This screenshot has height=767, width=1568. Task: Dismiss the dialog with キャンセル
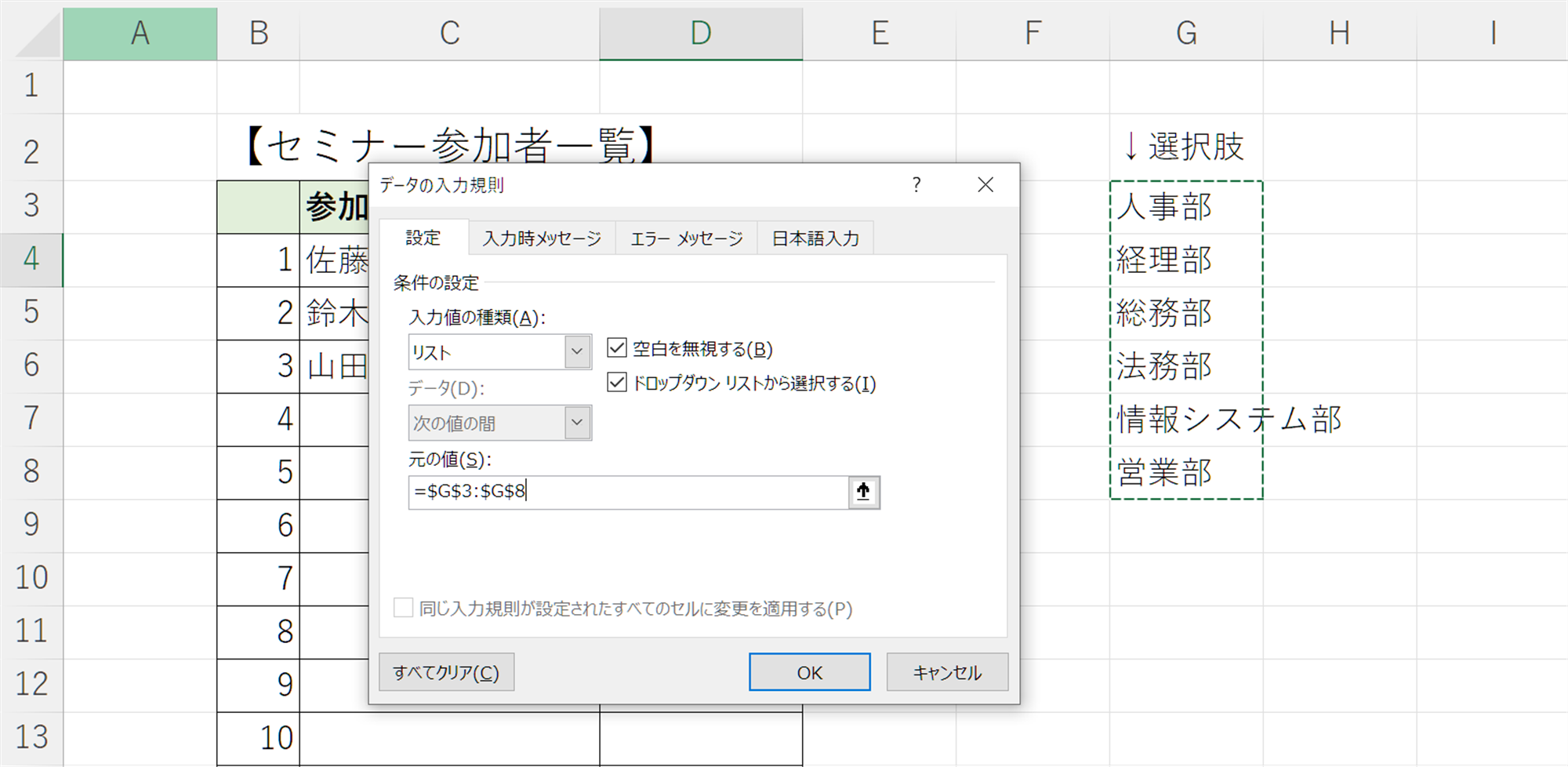(946, 671)
